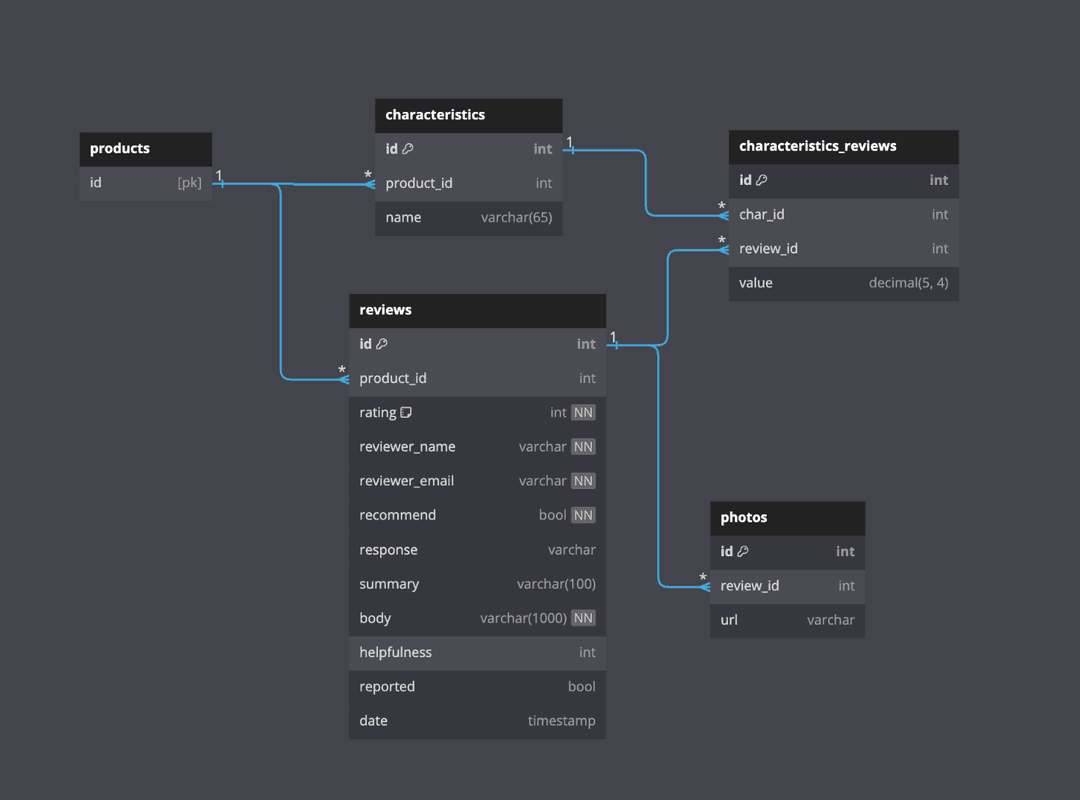This screenshot has width=1080, height=800.
Task: Click the key icon in characteristics_reviews table
Action: (x=760, y=180)
